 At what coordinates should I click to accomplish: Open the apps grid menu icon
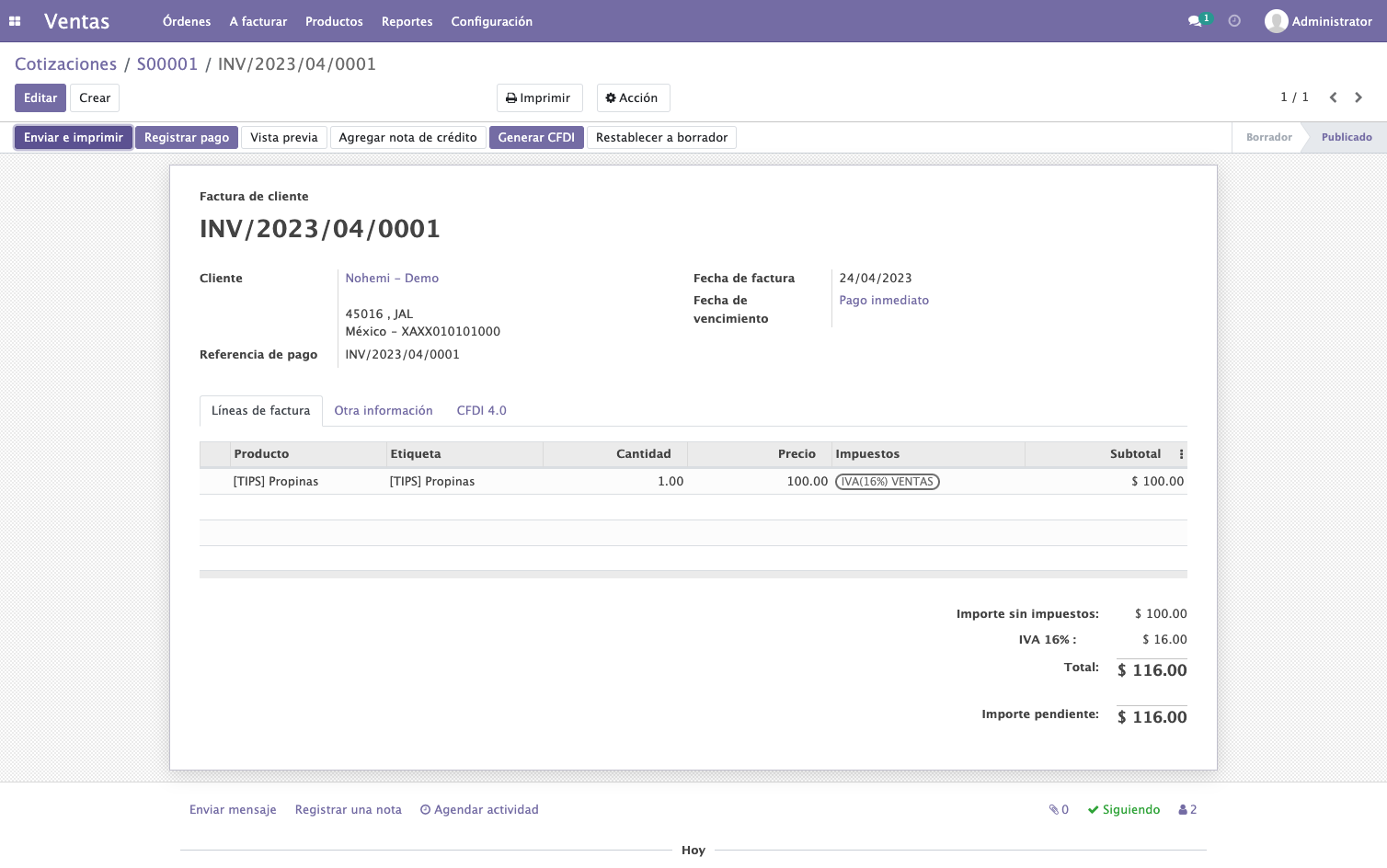point(15,21)
